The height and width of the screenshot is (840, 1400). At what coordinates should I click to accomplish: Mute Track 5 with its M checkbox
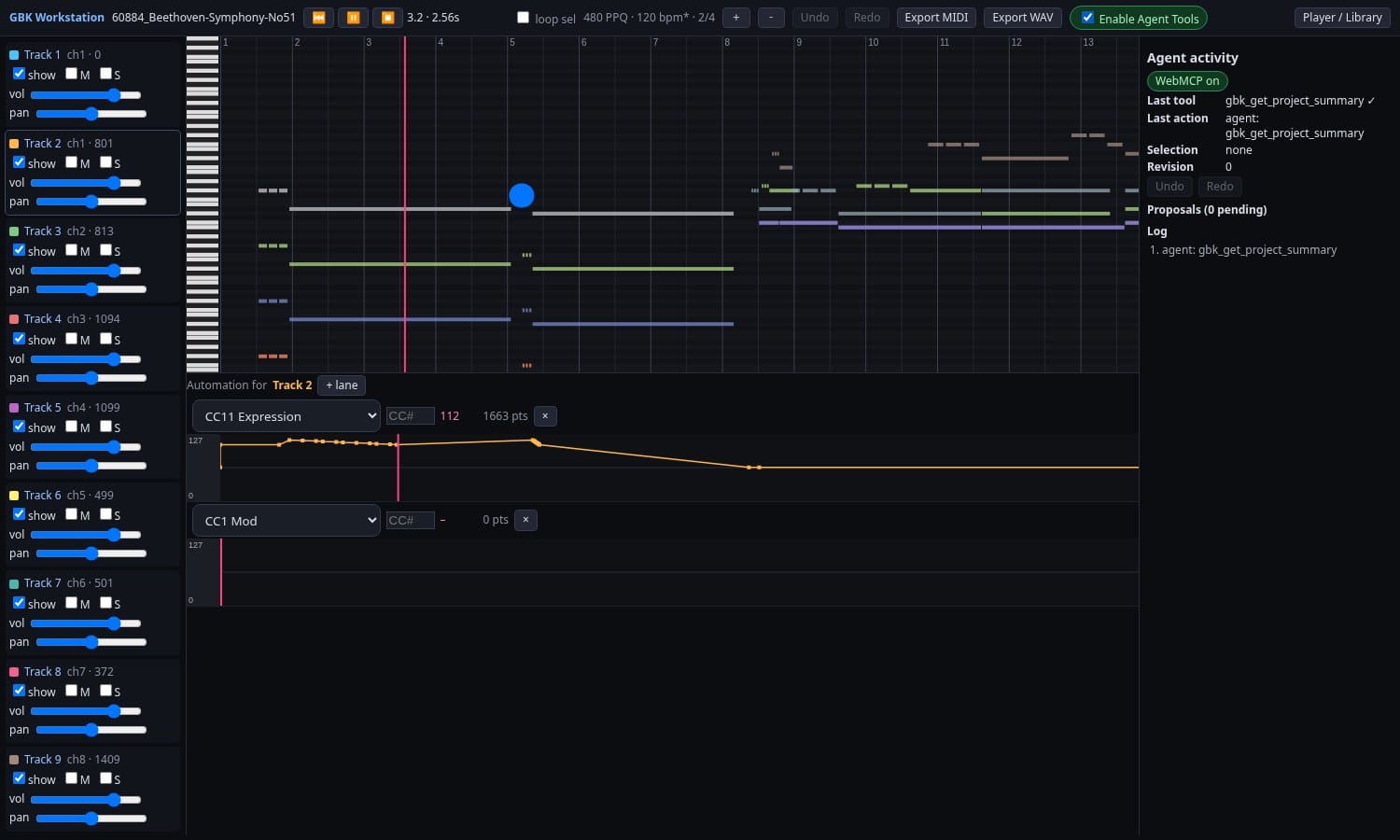click(71, 427)
